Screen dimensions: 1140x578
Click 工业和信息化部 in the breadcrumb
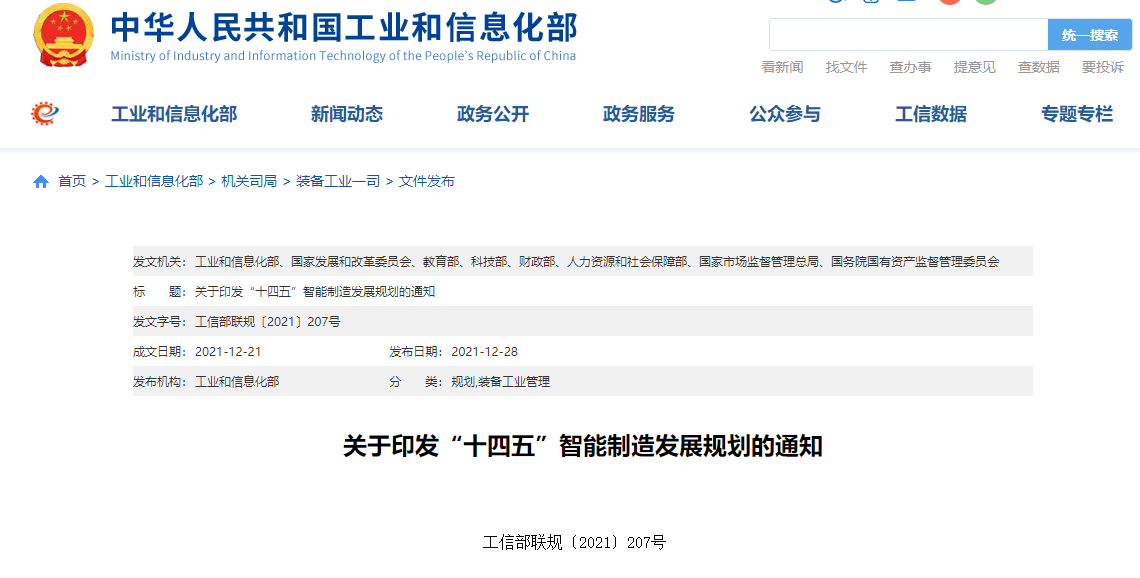pos(154,182)
